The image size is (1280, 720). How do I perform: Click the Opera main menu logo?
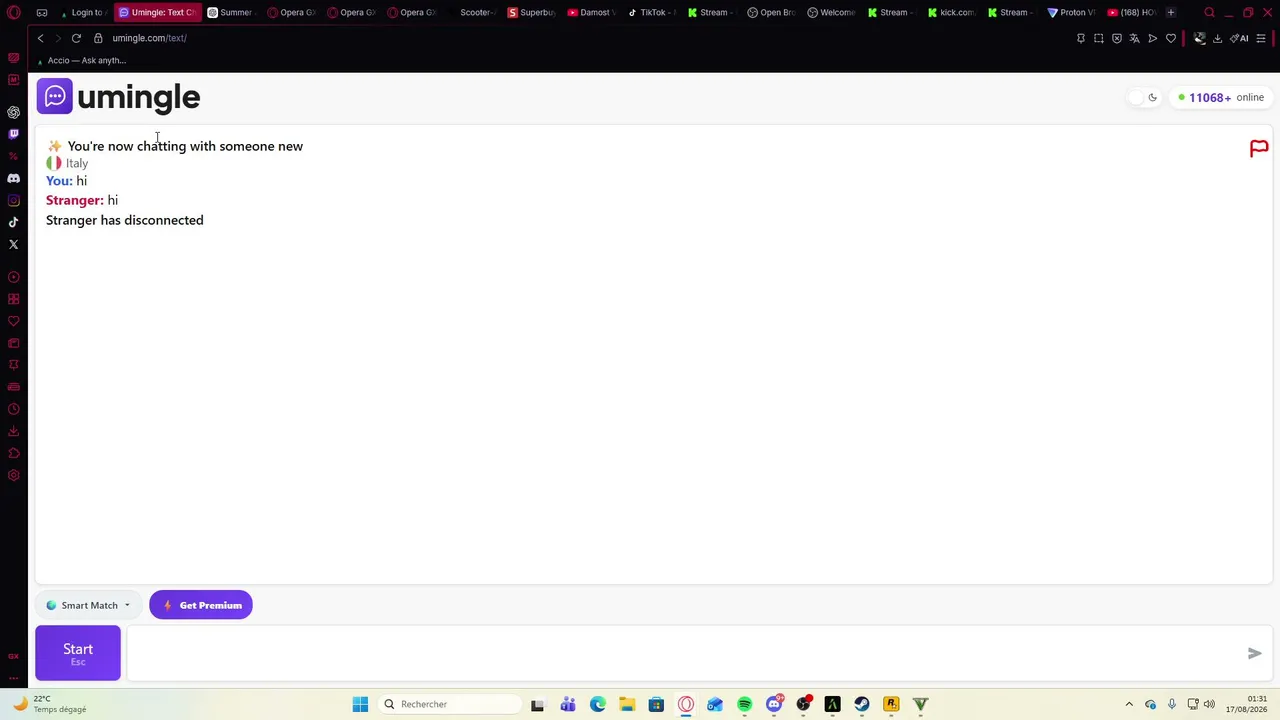(x=14, y=12)
